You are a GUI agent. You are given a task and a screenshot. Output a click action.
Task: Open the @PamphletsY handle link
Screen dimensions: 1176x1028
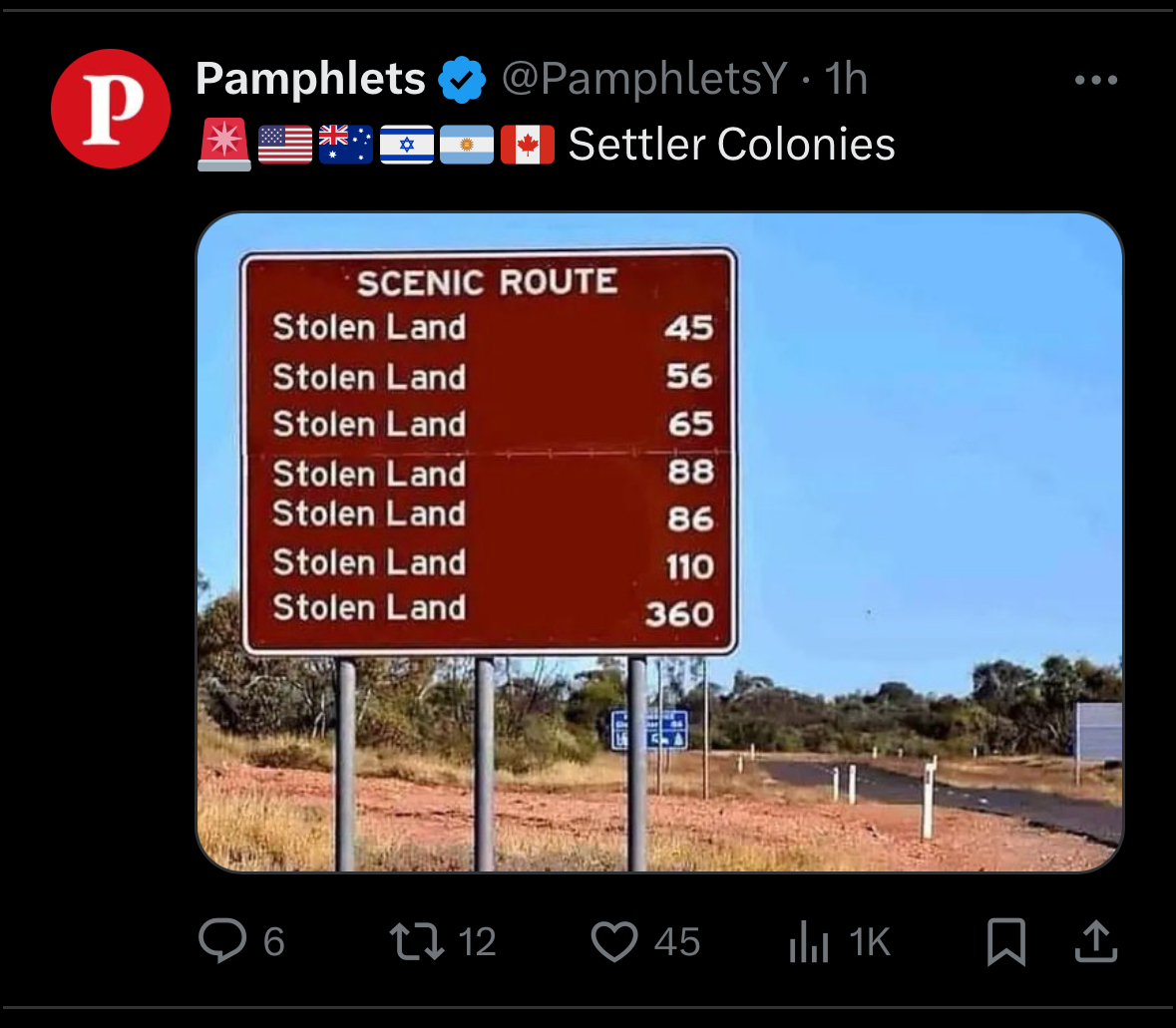click(x=644, y=79)
